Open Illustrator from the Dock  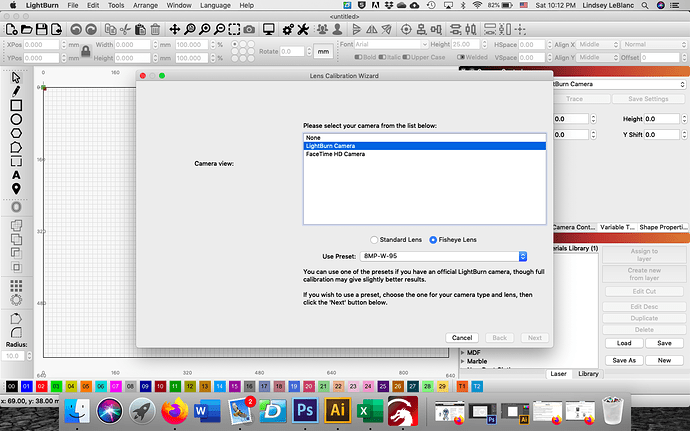[338, 410]
